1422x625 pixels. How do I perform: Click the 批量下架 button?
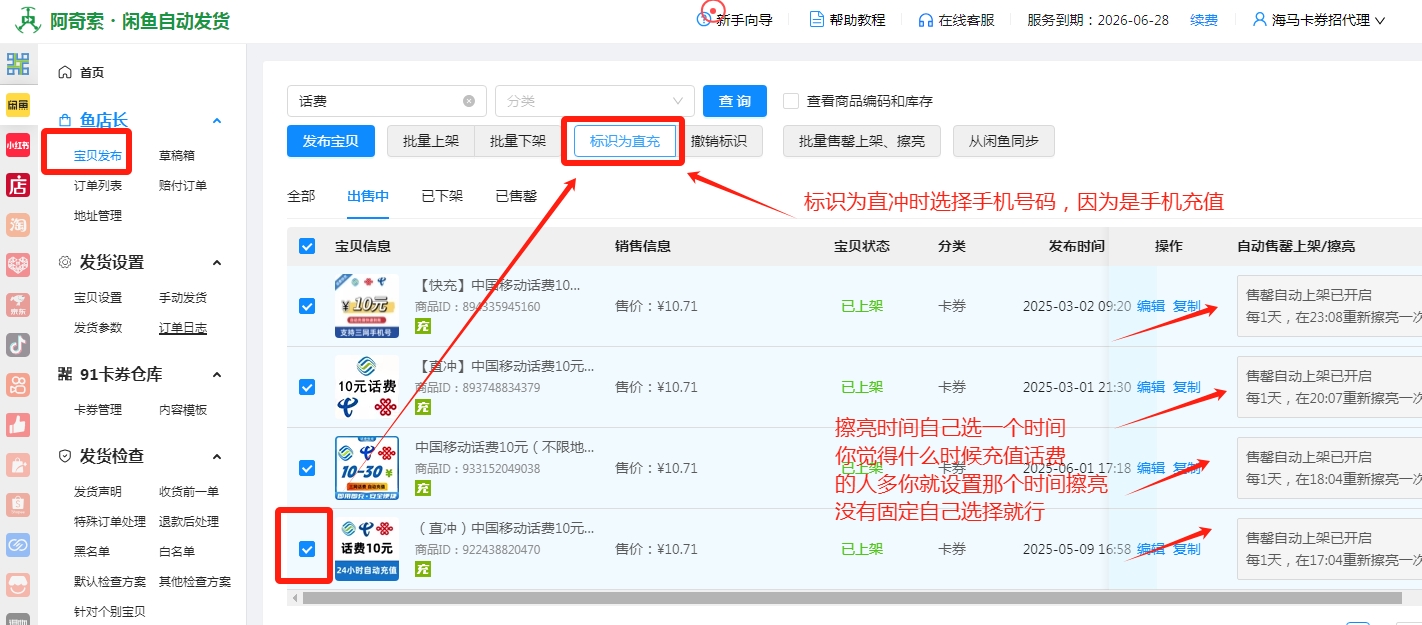518,141
